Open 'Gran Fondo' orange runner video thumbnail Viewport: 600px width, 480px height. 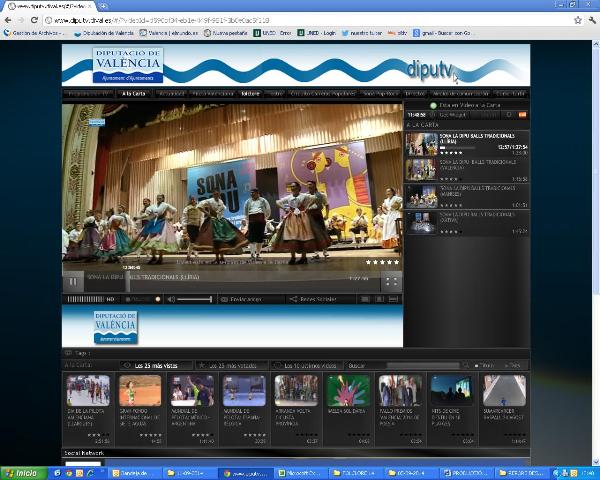(x=140, y=390)
